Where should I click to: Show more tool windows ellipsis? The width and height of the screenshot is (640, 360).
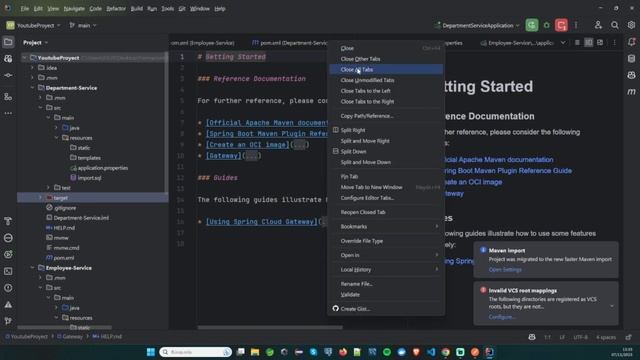coord(8,113)
